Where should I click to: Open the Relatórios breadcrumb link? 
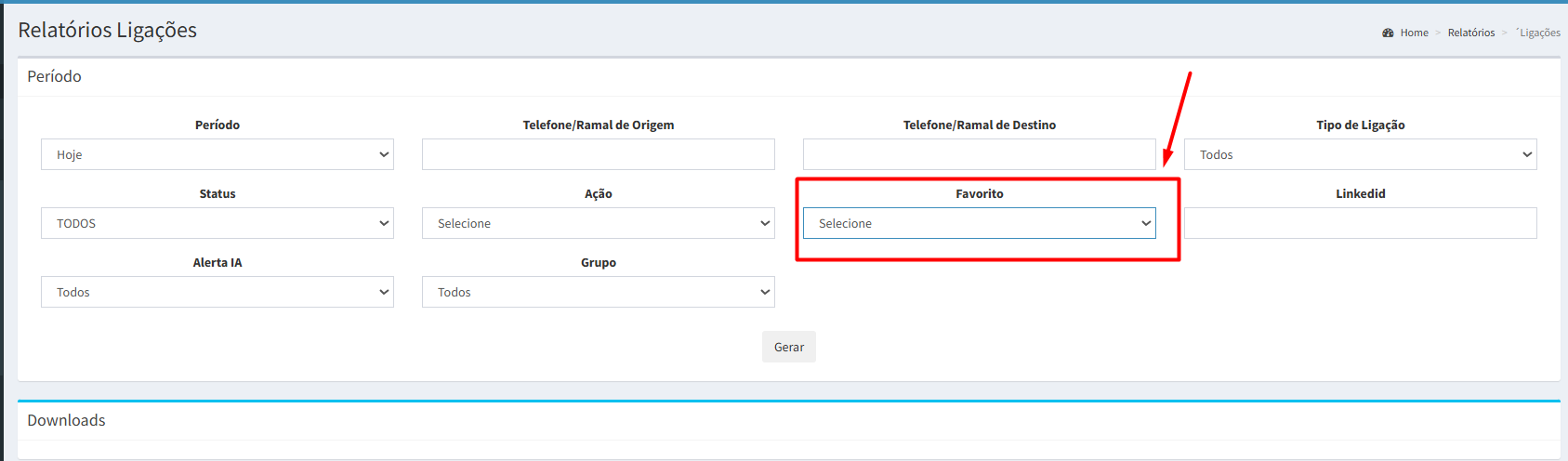point(1470,33)
